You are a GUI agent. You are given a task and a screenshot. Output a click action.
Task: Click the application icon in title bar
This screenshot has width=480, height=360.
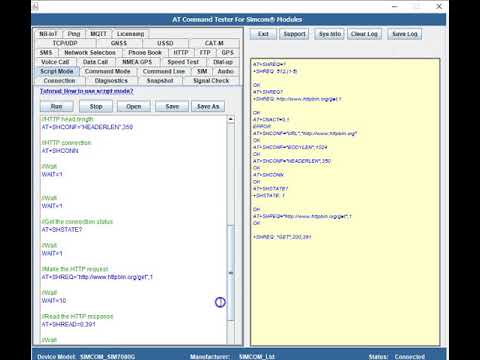point(36,6)
